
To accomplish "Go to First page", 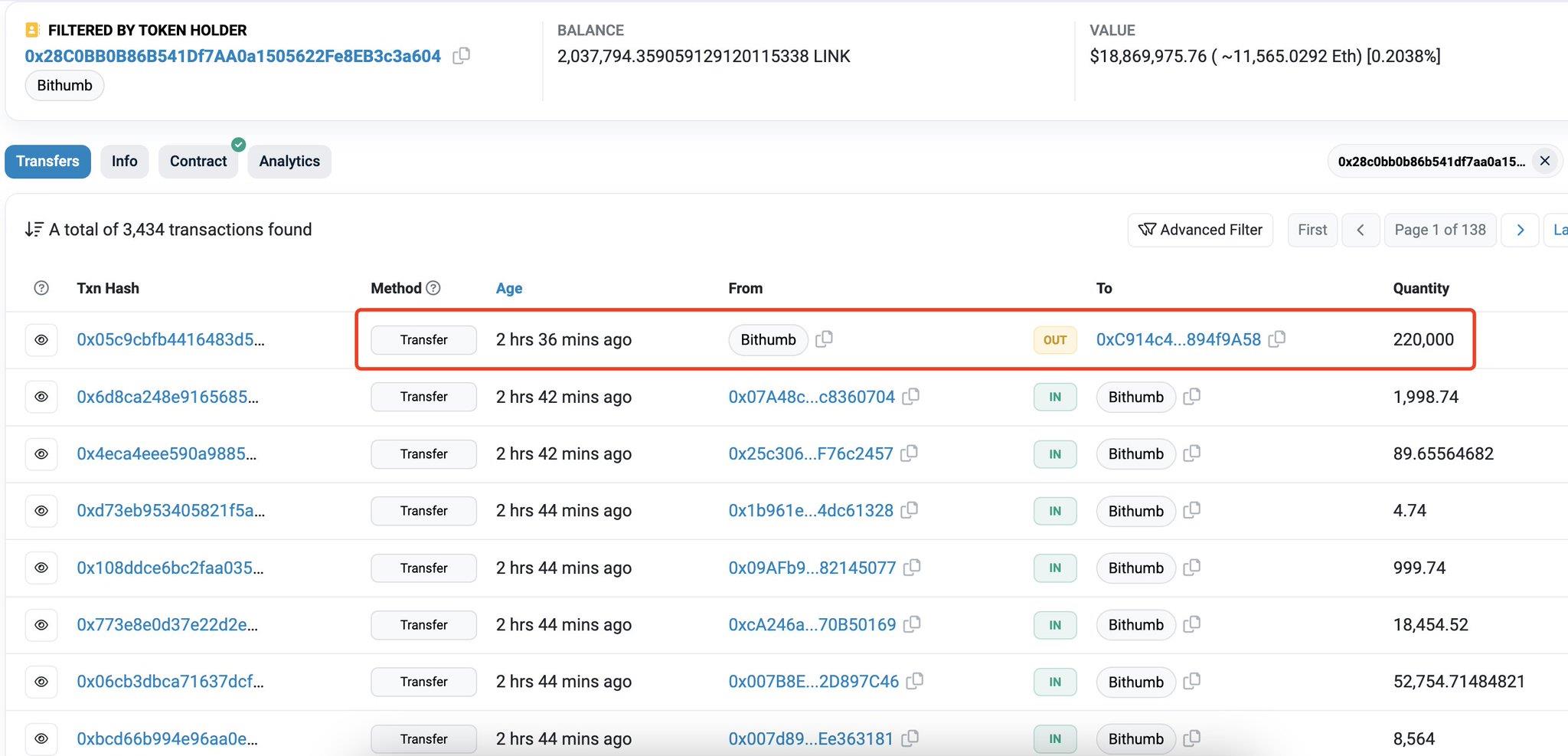I will click(1312, 230).
